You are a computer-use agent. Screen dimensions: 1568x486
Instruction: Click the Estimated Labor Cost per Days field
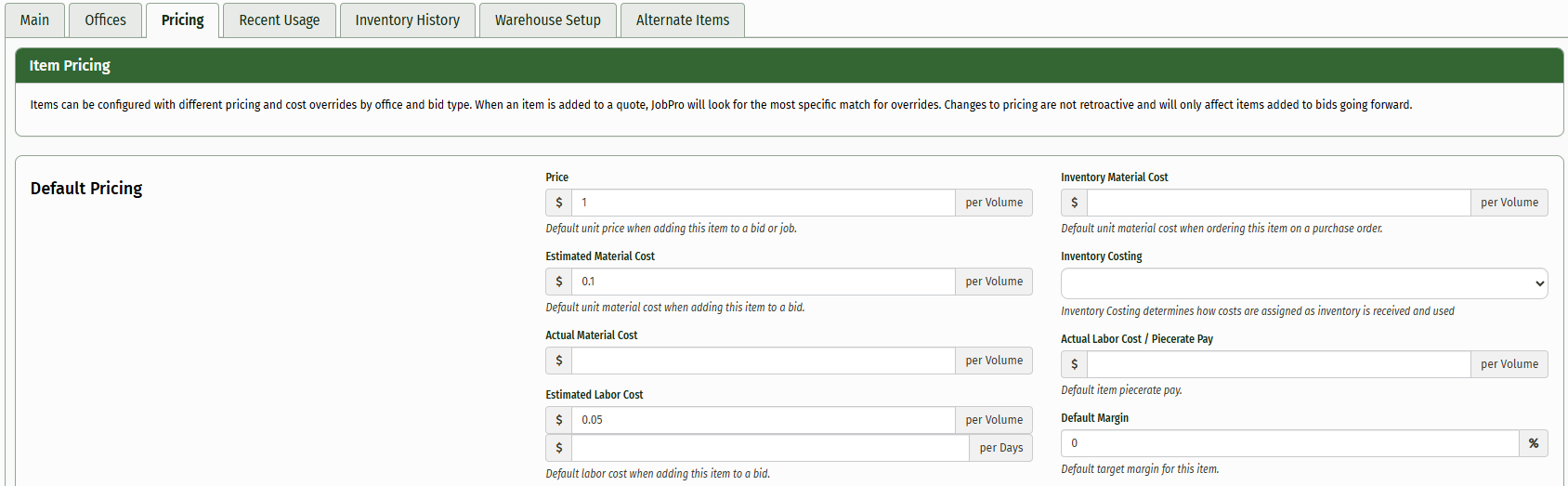pyautogui.click(x=770, y=448)
